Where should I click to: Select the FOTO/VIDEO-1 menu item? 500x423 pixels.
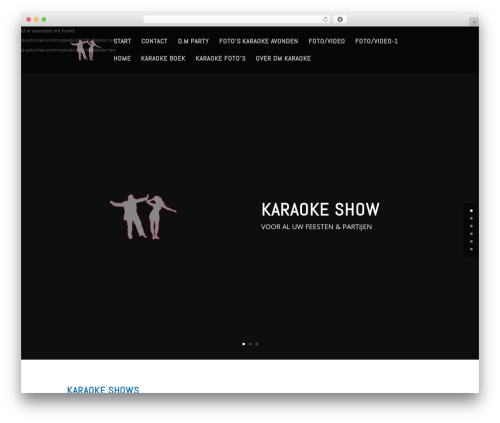pyautogui.click(x=376, y=41)
